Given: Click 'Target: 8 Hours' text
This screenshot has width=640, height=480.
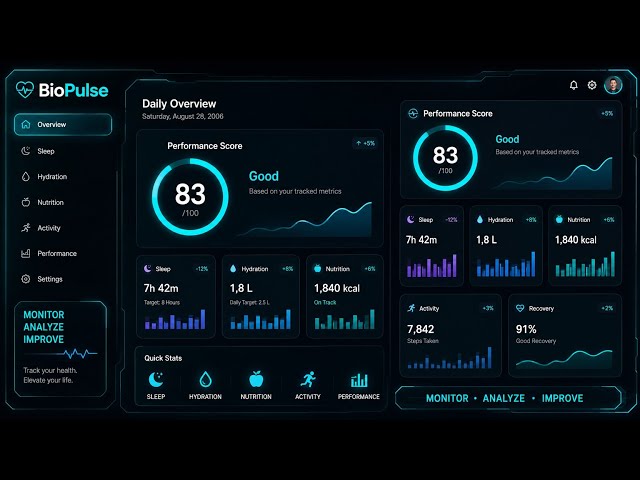Looking at the screenshot, I should pos(162,302).
